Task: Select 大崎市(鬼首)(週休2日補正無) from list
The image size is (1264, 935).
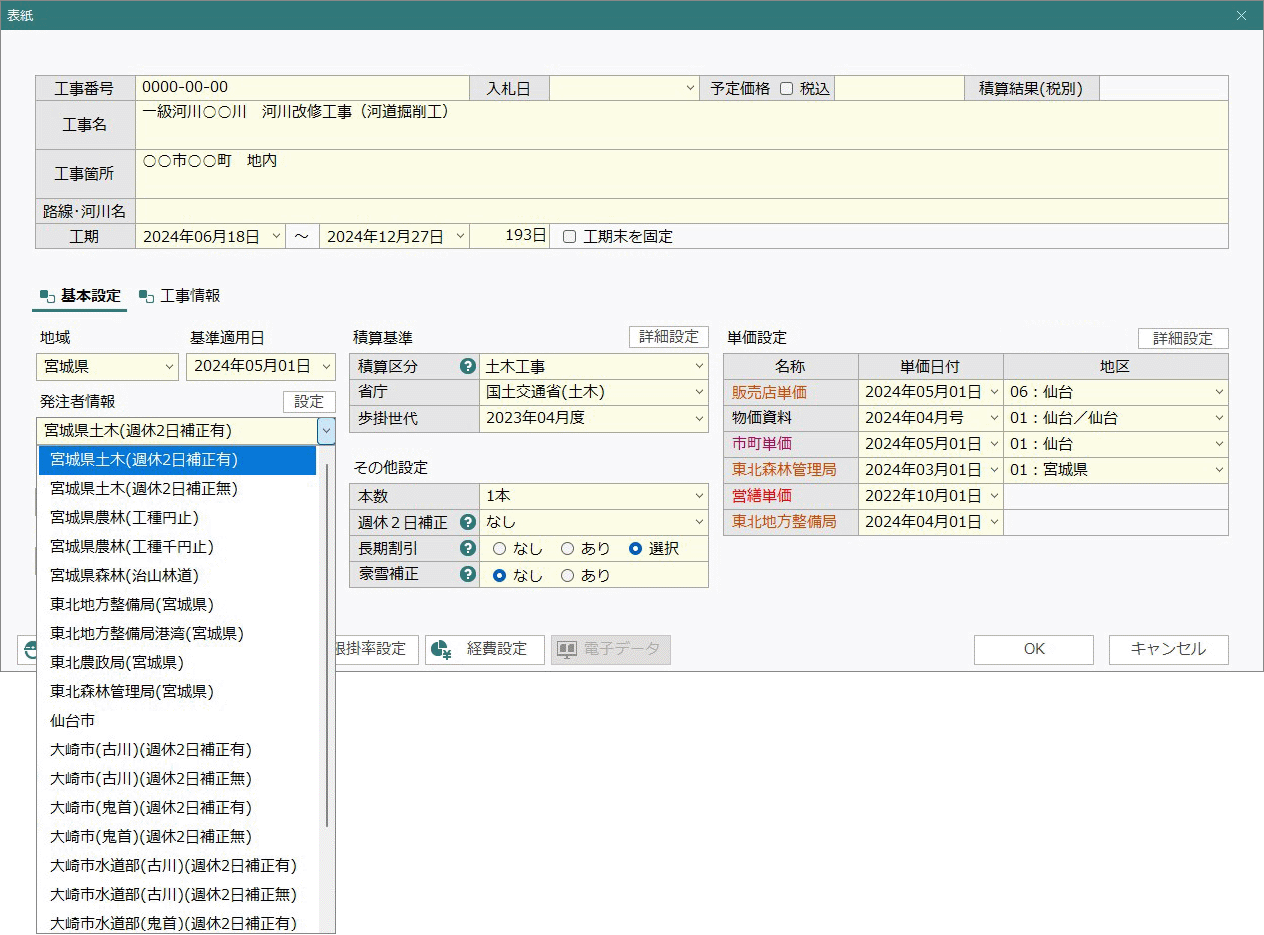Action: pos(177,837)
